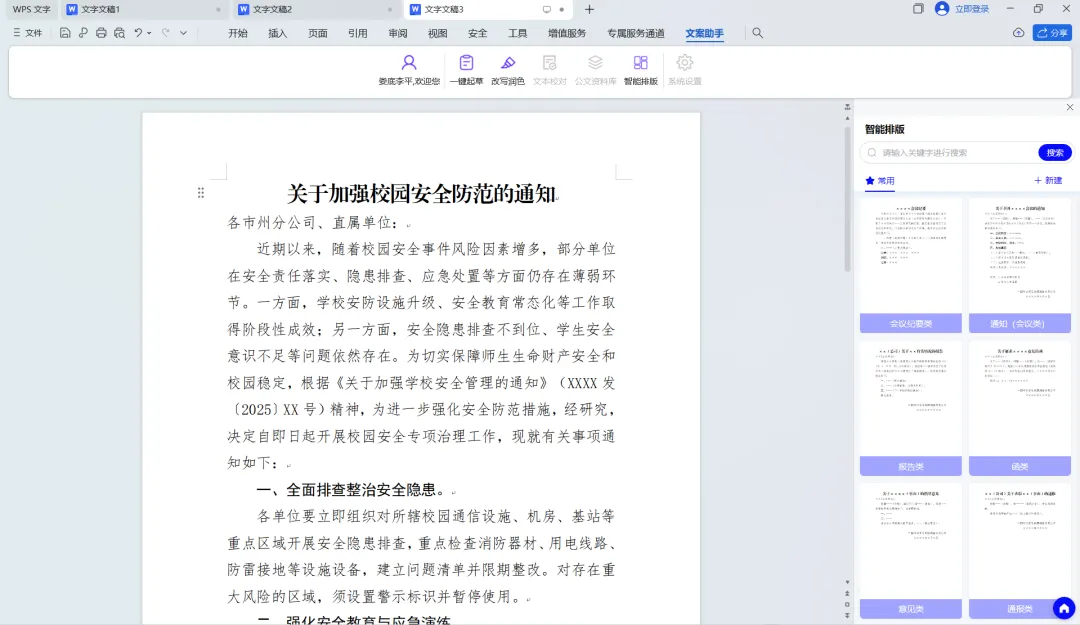
Task: Select the 文案助手 ribbon tab
Action: point(704,33)
